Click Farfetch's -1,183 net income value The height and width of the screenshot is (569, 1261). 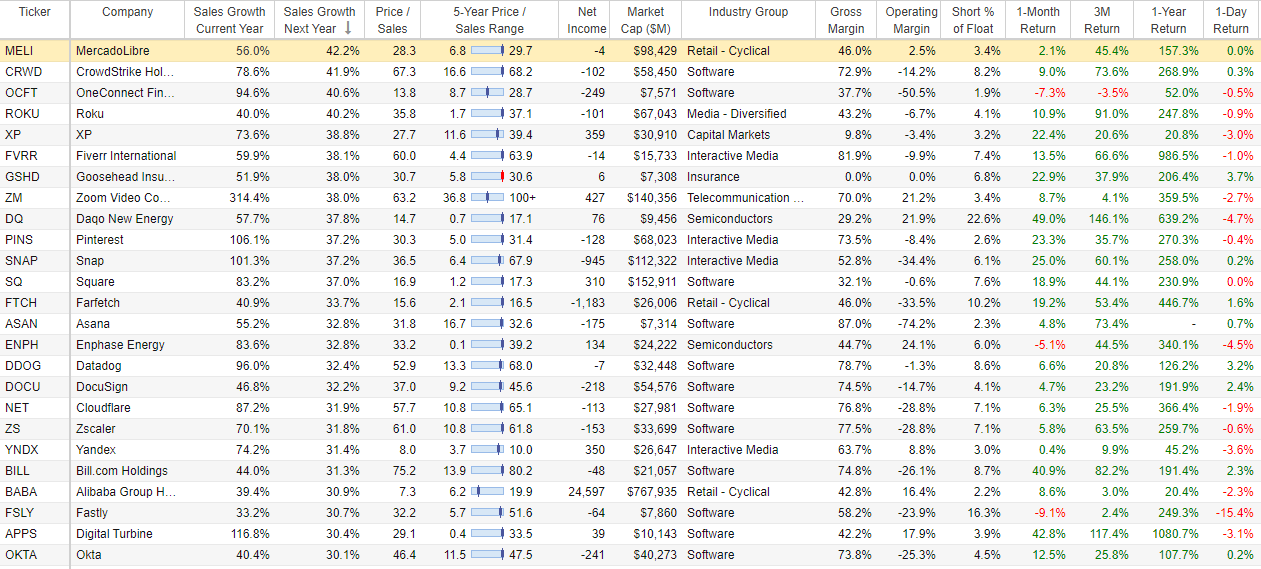(x=587, y=303)
